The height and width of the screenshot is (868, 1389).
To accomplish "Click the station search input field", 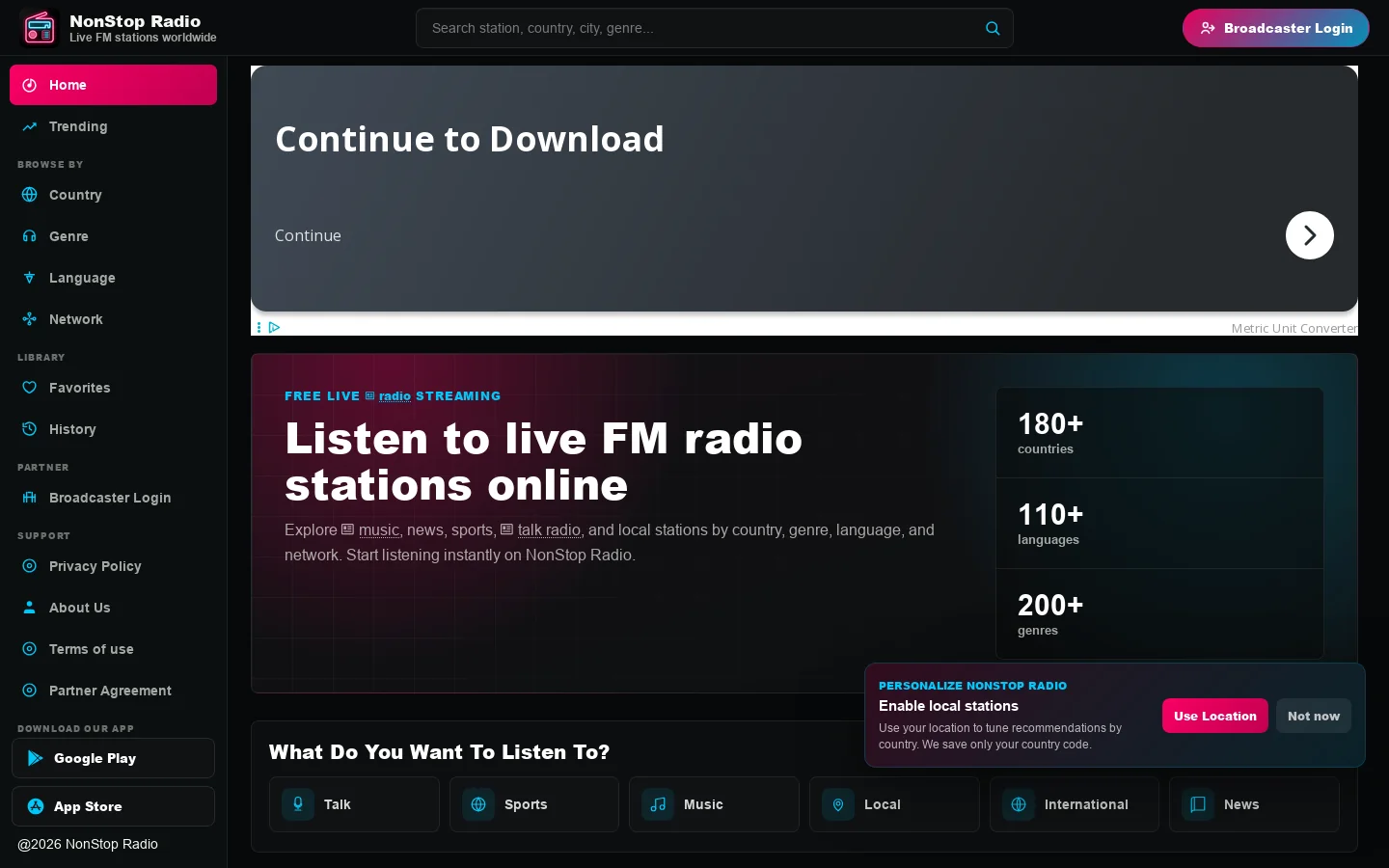I will 715,28.
